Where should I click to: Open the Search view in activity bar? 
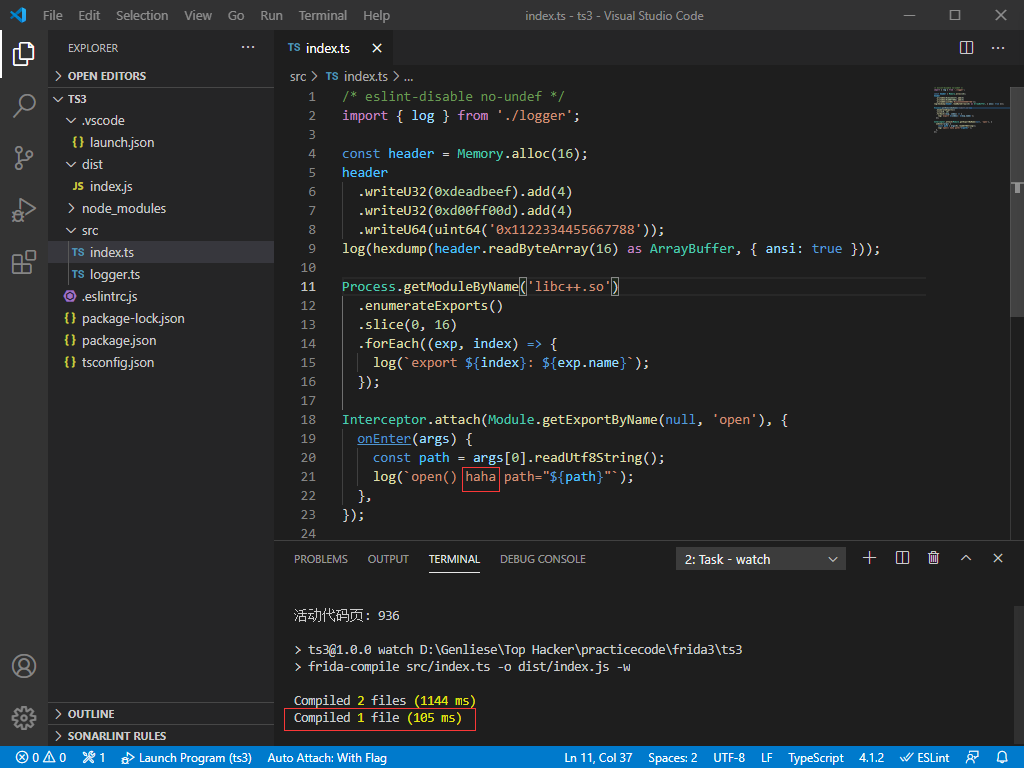click(x=24, y=106)
